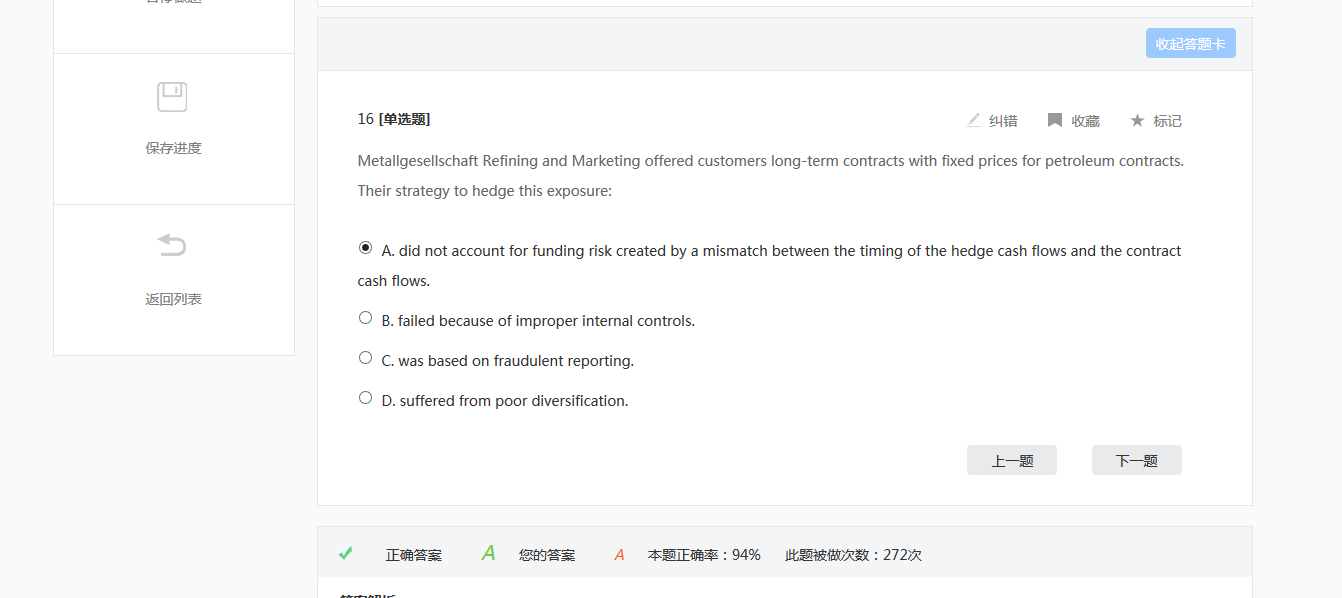Click the bookmark favorite icon
Image resolution: width=1342 pixels, height=598 pixels.
[1055, 120]
